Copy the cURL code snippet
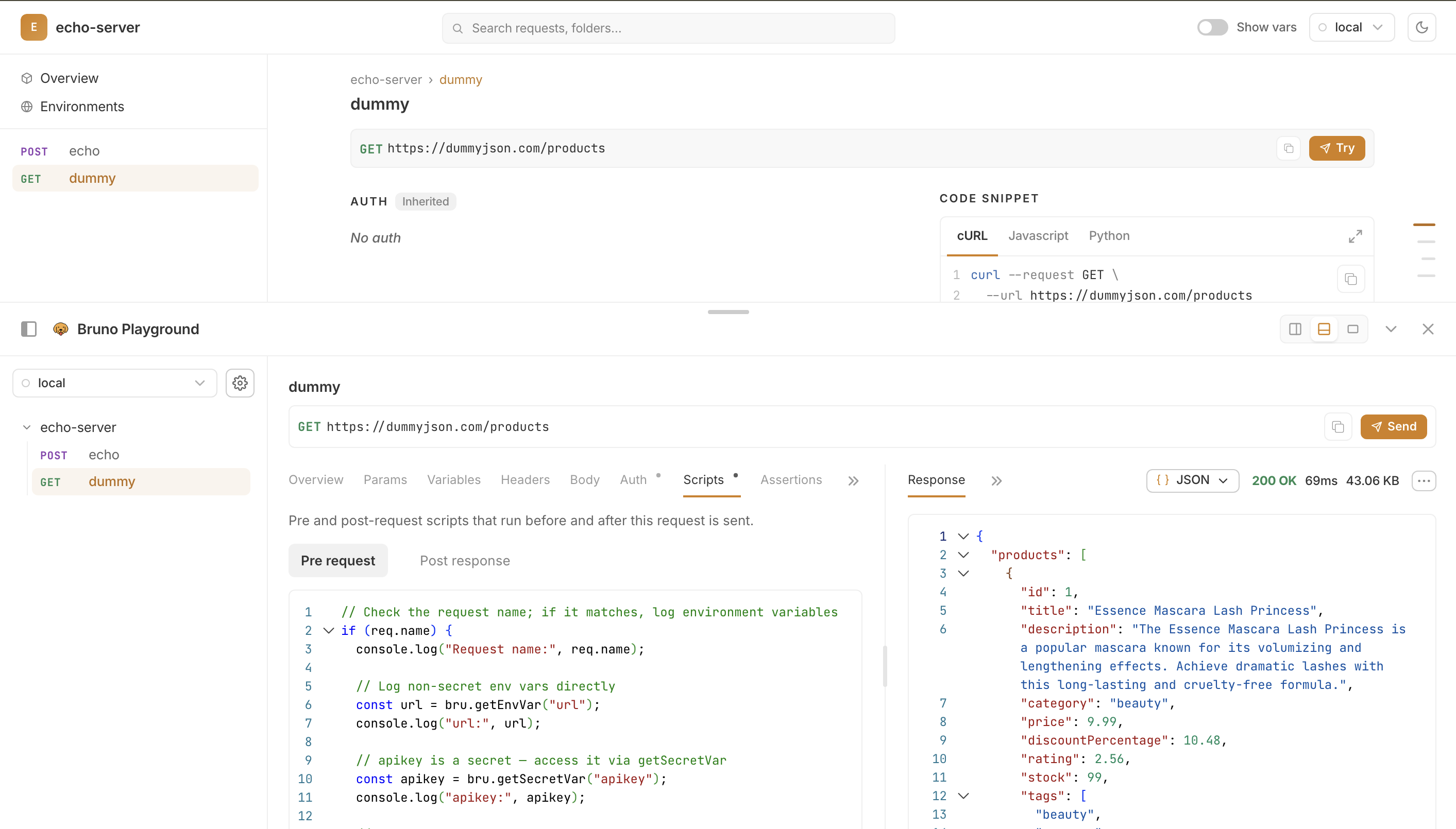Viewport: 1456px width, 829px height. point(1350,279)
